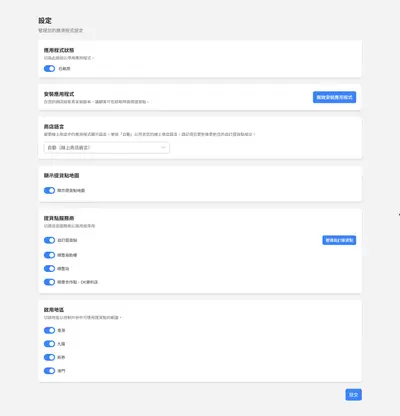Disable the 澳門 region toggle
Viewport: 400px width, 416px height.
click(x=49, y=371)
